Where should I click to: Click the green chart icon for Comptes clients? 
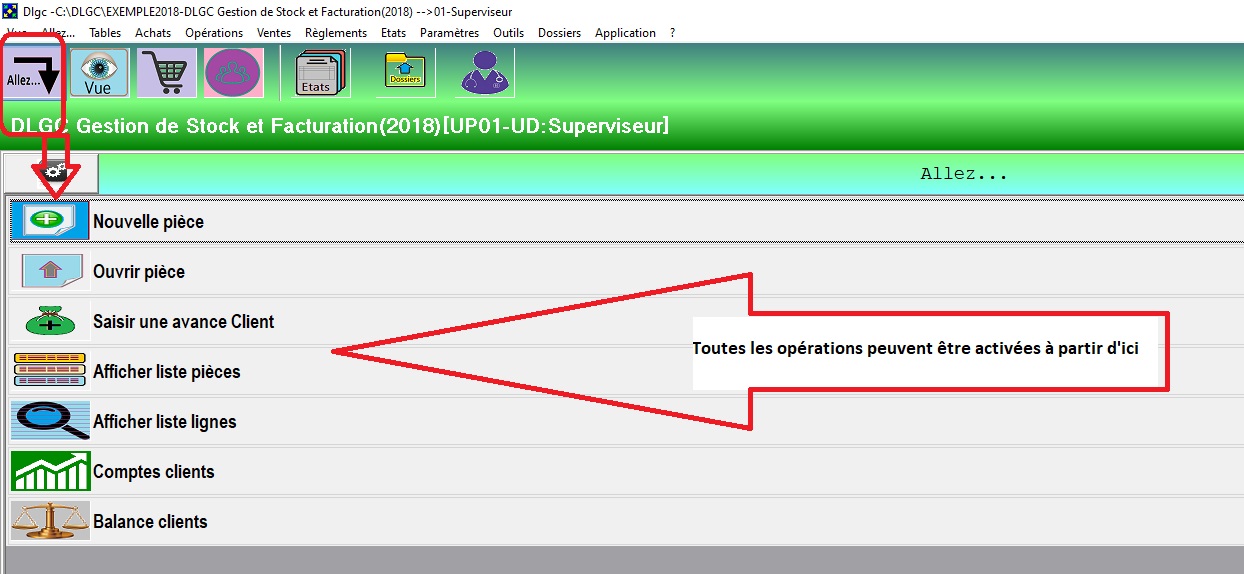(x=50, y=471)
